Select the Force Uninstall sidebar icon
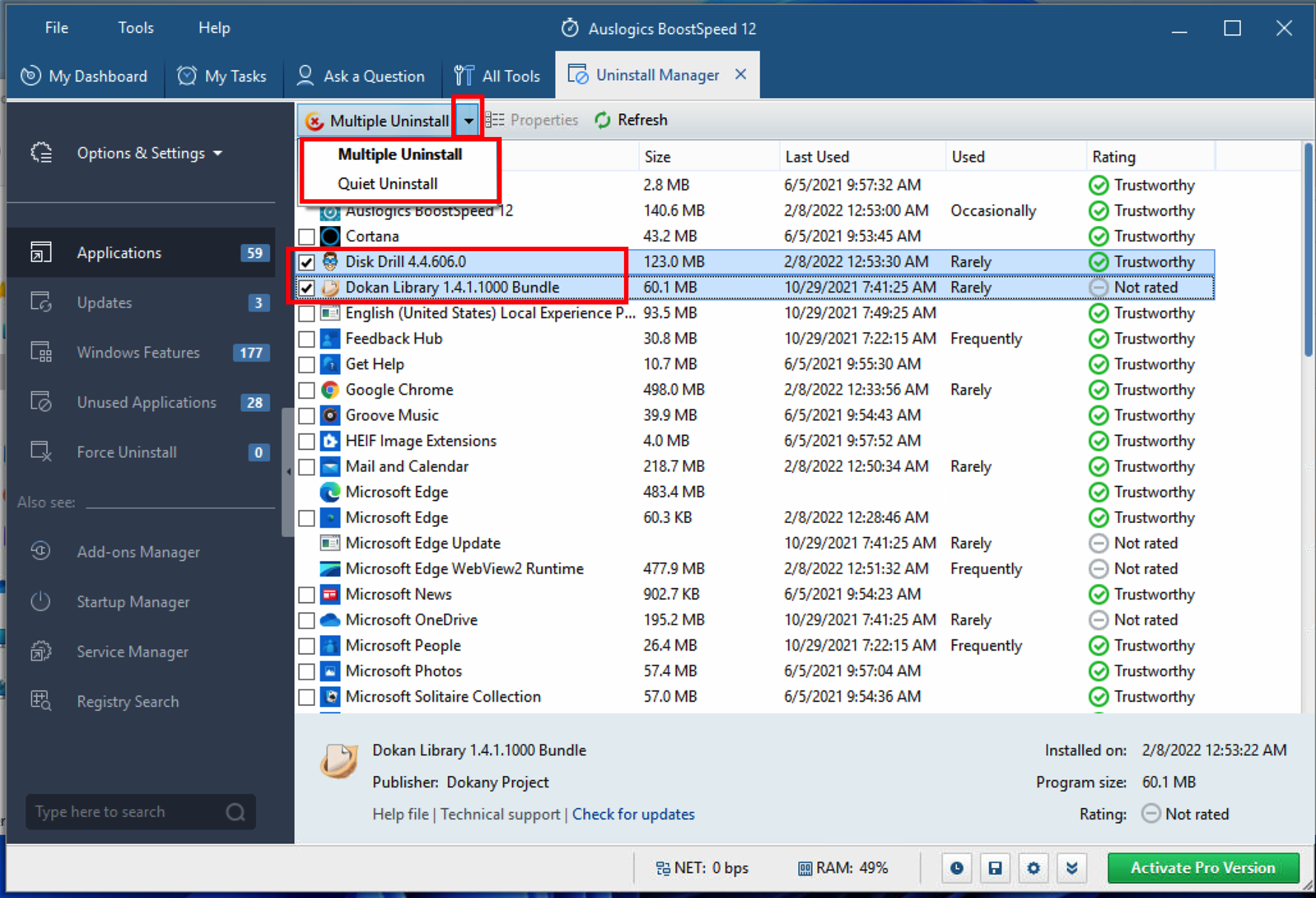 (41, 451)
